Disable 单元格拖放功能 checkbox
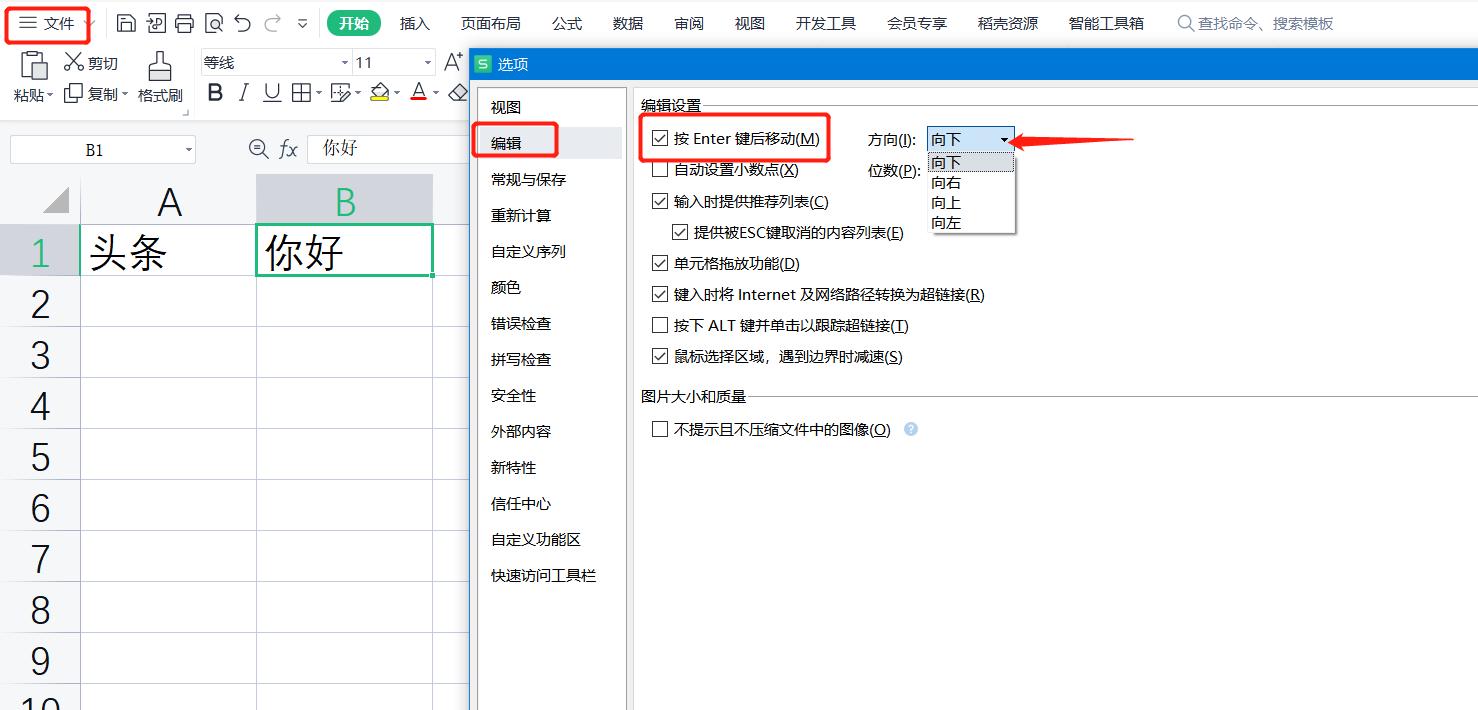This screenshot has height=710, width=1478. click(x=660, y=264)
